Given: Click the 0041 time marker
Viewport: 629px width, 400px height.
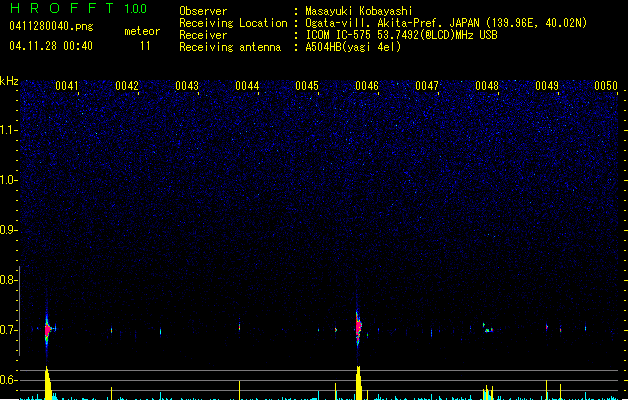Looking at the screenshot, I should [x=67, y=86].
